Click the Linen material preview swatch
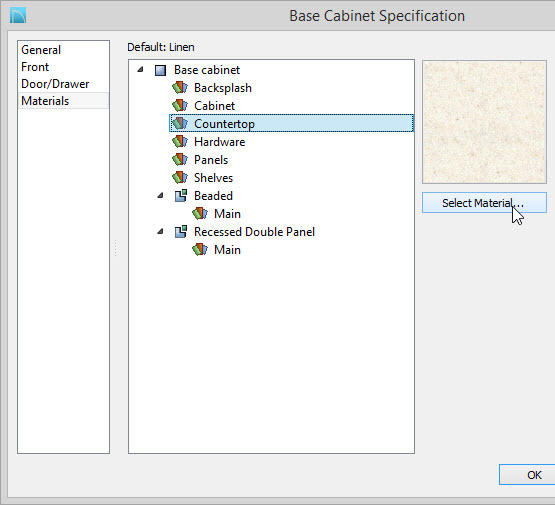This screenshot has height=505, width=555. click(484, 122)
